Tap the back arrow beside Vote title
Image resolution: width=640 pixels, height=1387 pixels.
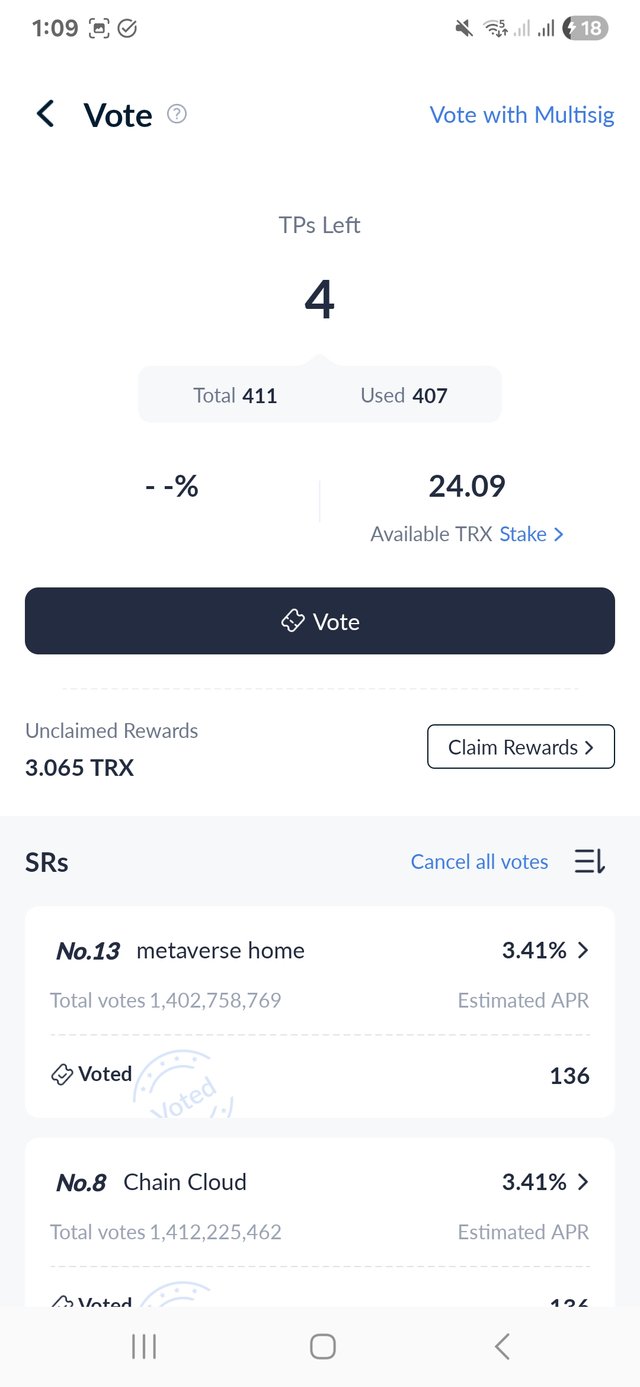tap(45, 114)
